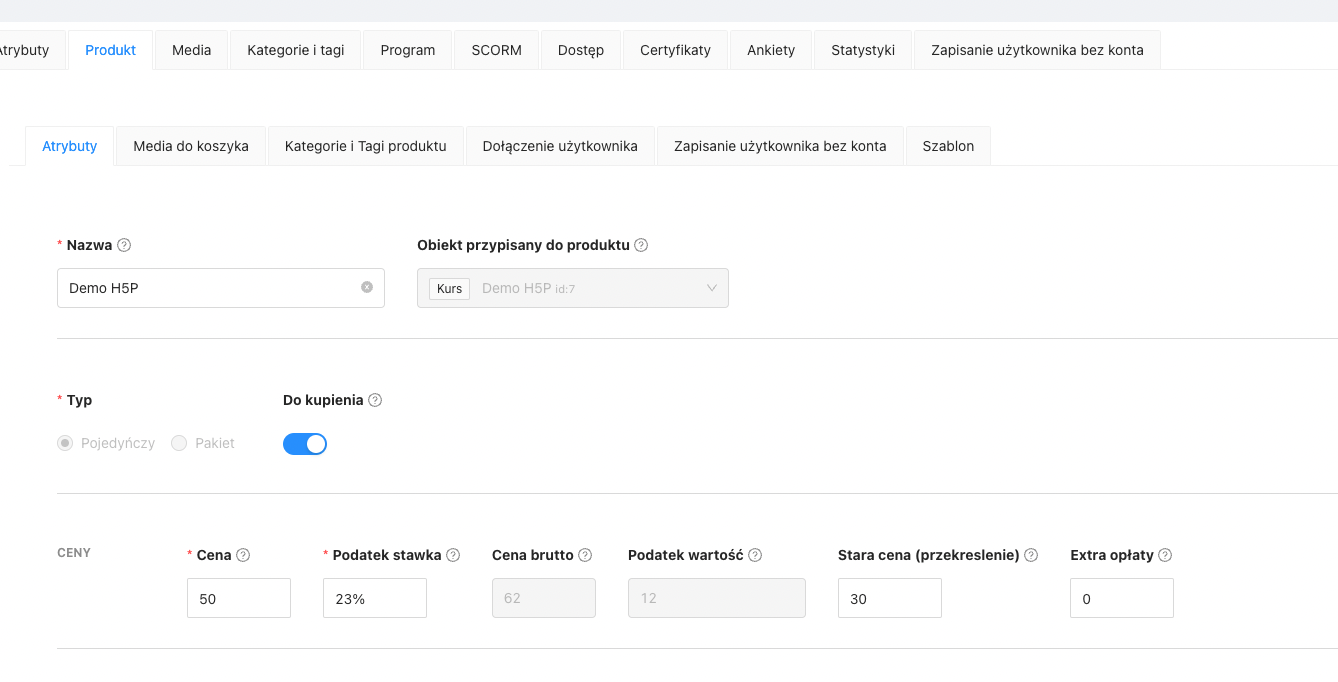Open help tooltip for Podatek wartość

pyautogui.click(x=756, y=554)
